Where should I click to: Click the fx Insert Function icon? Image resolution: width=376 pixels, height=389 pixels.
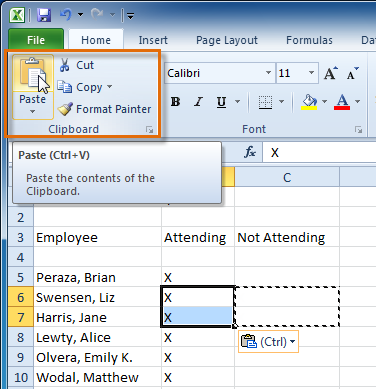point(250,152)
